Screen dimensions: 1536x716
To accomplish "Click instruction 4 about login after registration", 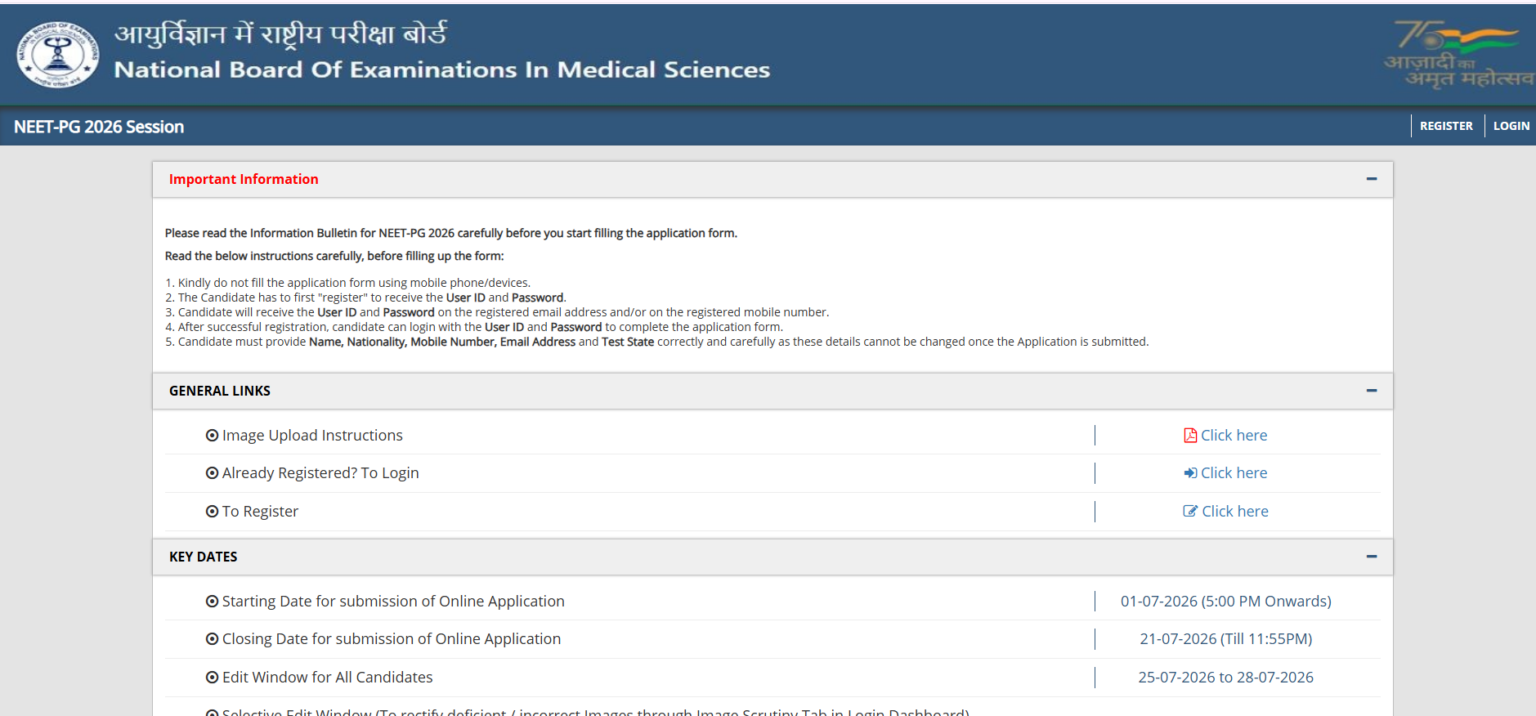I will pos(474,327).
